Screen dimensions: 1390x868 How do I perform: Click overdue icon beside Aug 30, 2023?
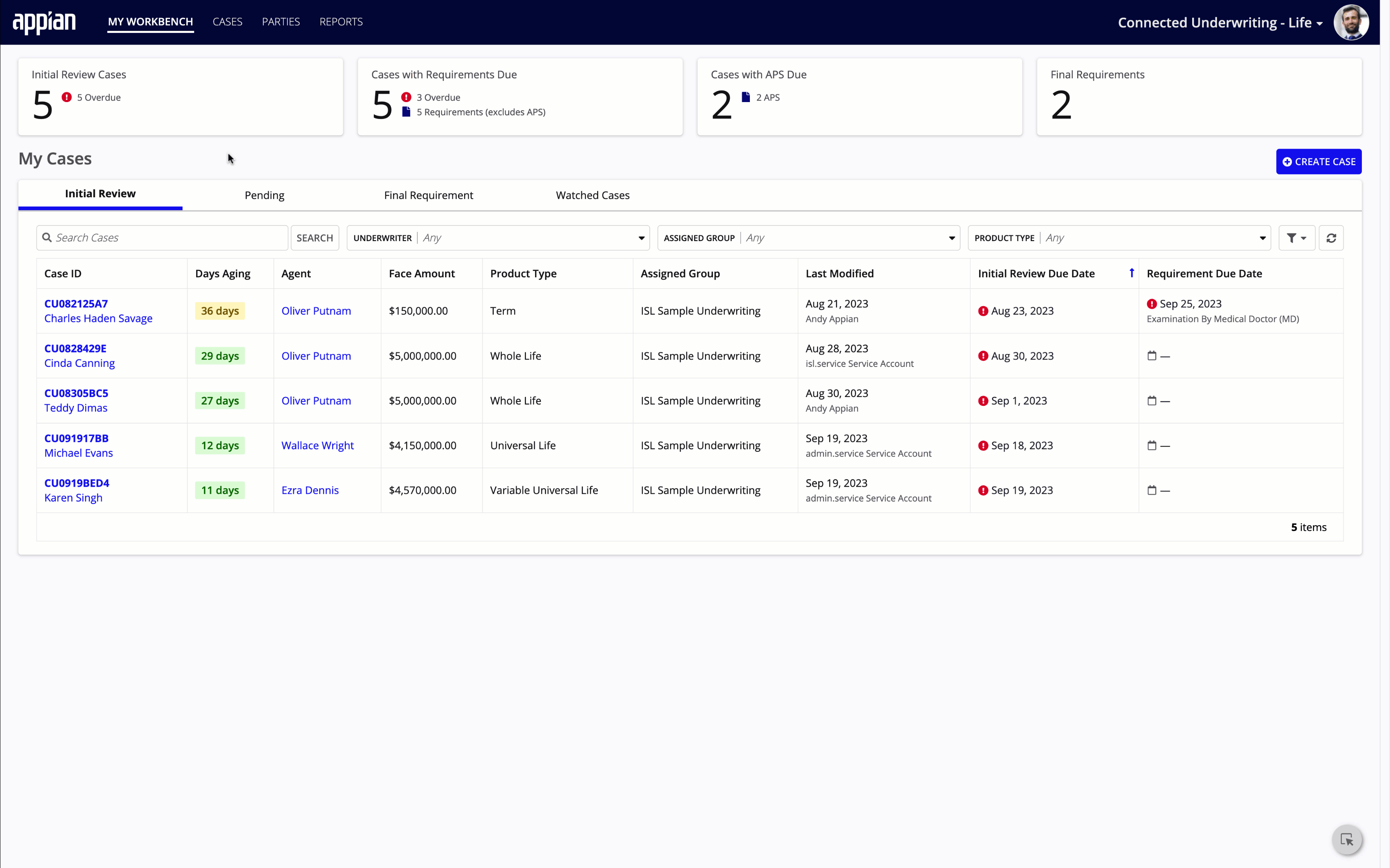pos(983,356)
